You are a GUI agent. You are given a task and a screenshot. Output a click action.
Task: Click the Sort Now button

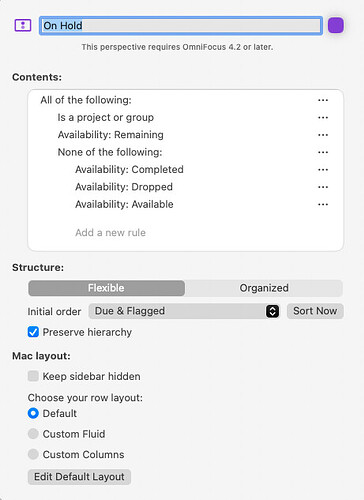(315, 311)
